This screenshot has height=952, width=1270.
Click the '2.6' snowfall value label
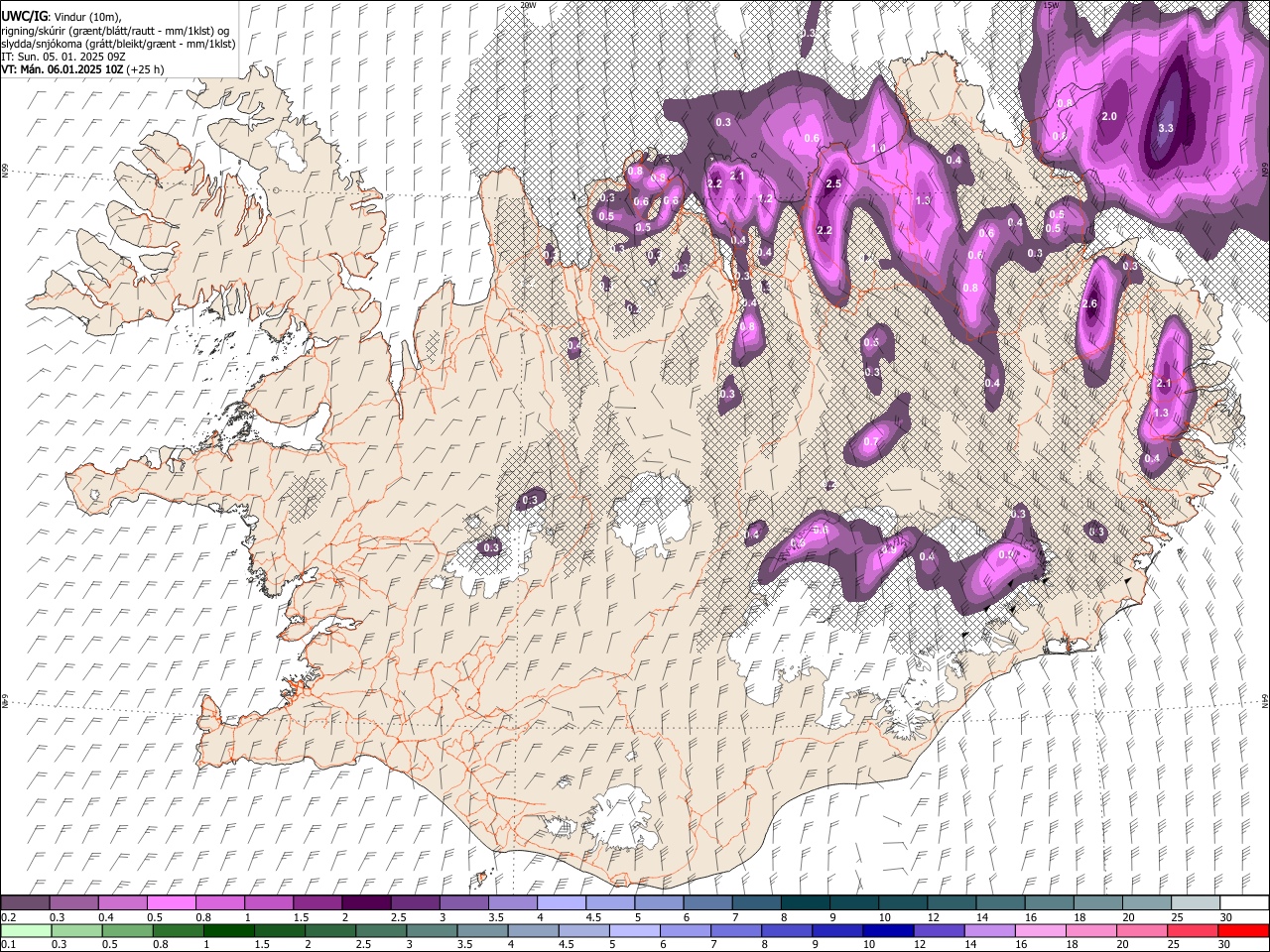tap(1089, 303)
